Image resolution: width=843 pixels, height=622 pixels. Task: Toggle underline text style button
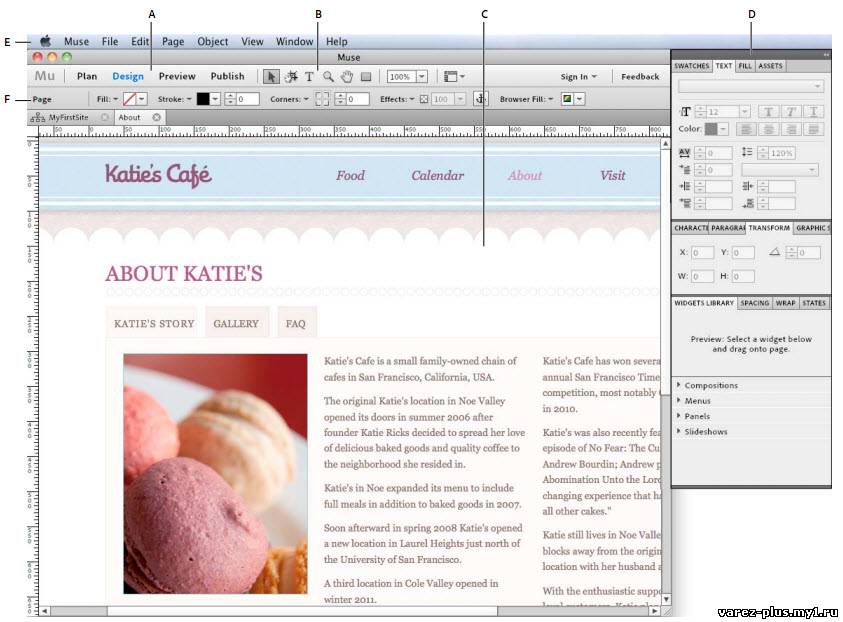click(812, 112)
